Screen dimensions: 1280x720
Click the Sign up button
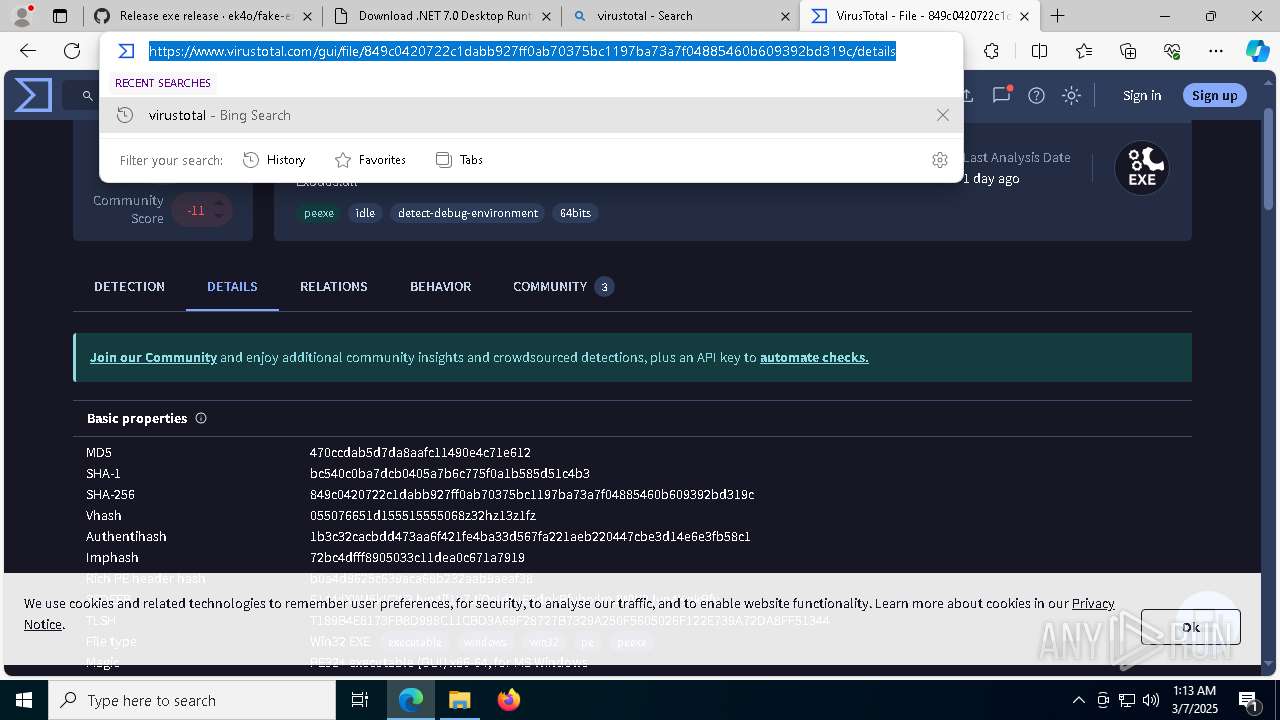coord(1215,95)
